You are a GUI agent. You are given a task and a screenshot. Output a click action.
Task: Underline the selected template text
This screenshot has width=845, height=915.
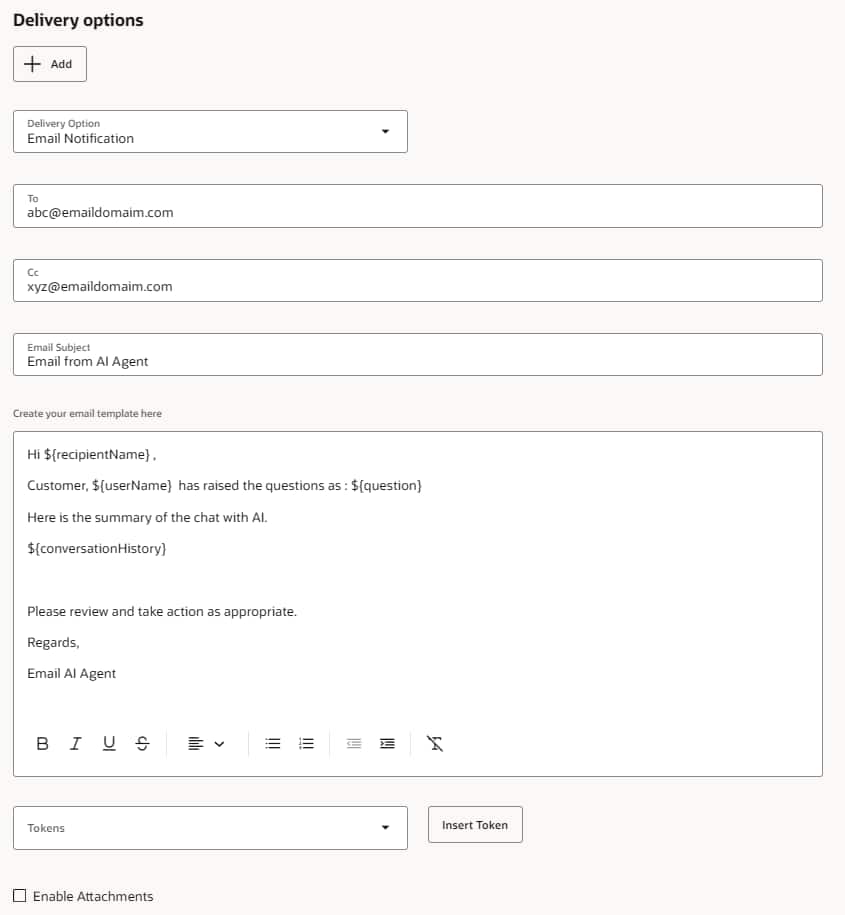(109, 743)
